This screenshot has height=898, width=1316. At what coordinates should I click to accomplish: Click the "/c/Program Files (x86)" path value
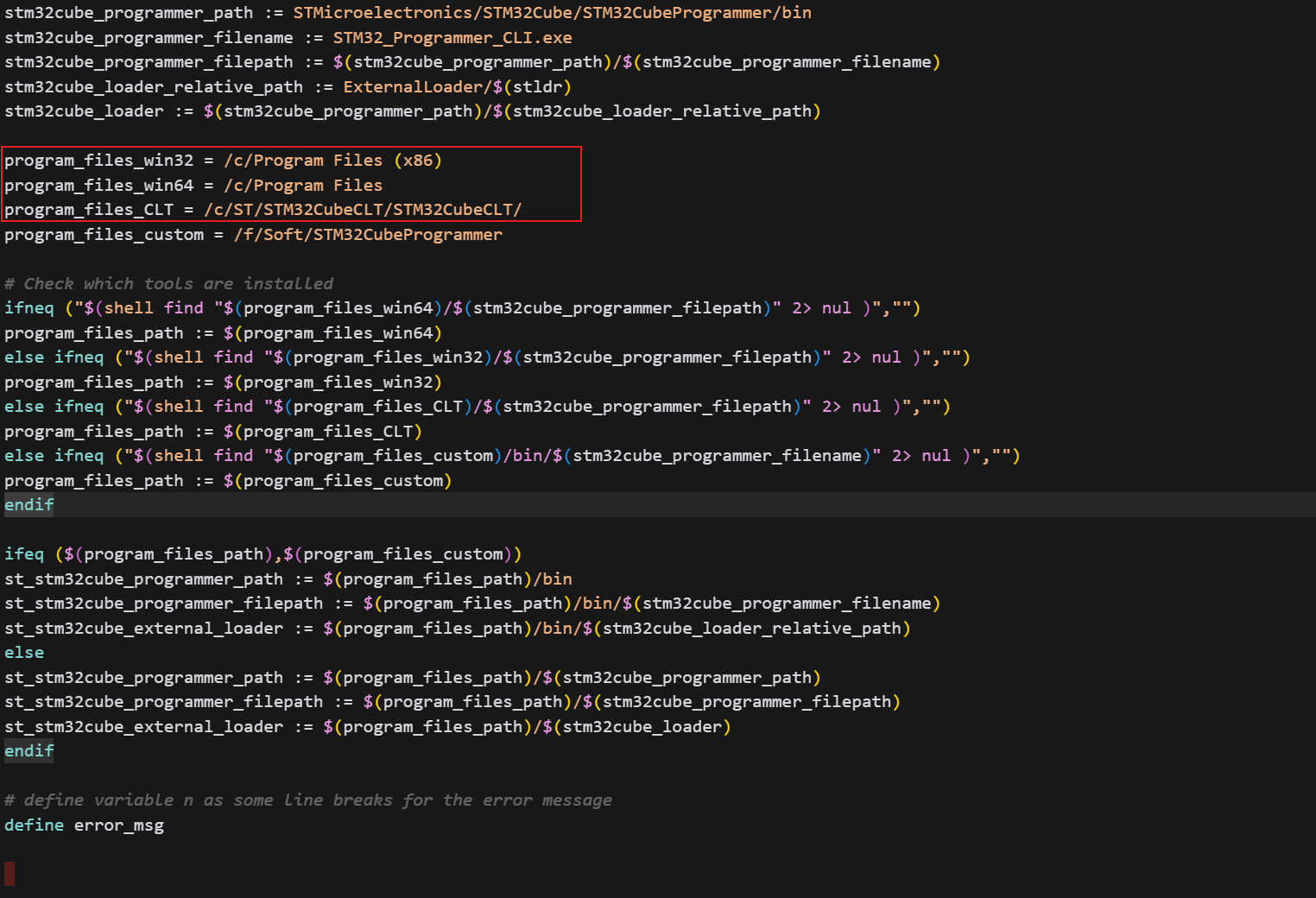(332, 161)
